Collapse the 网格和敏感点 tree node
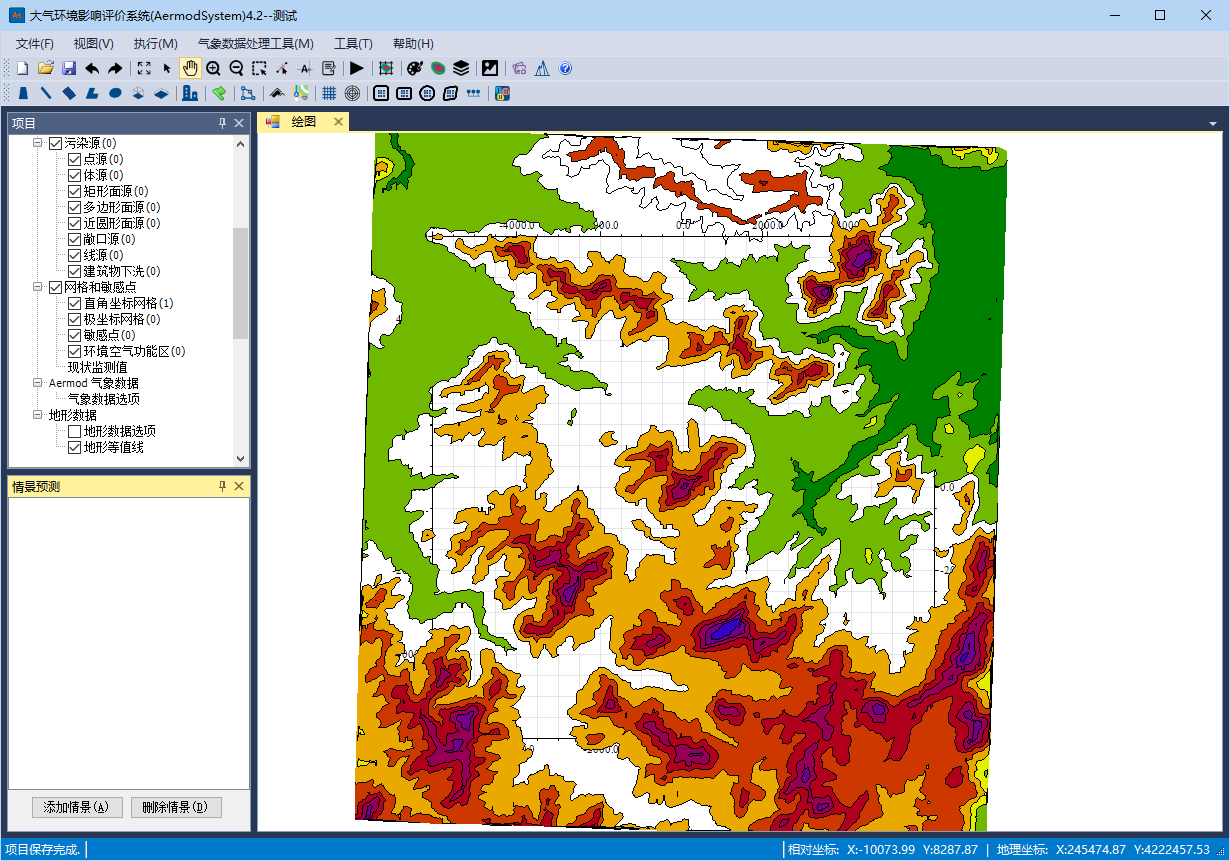 click(38, 287)
